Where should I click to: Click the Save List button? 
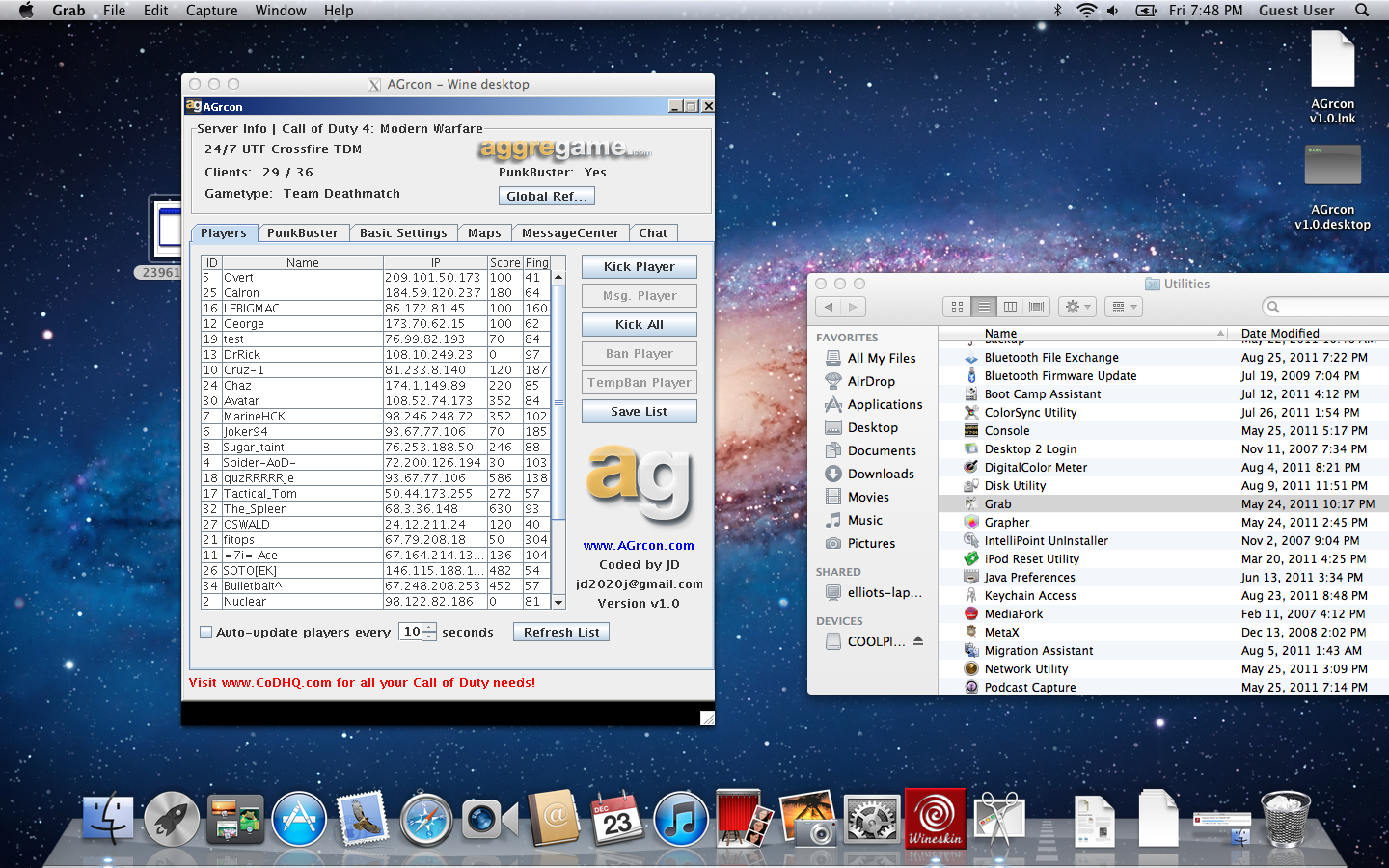click(640, 412)
